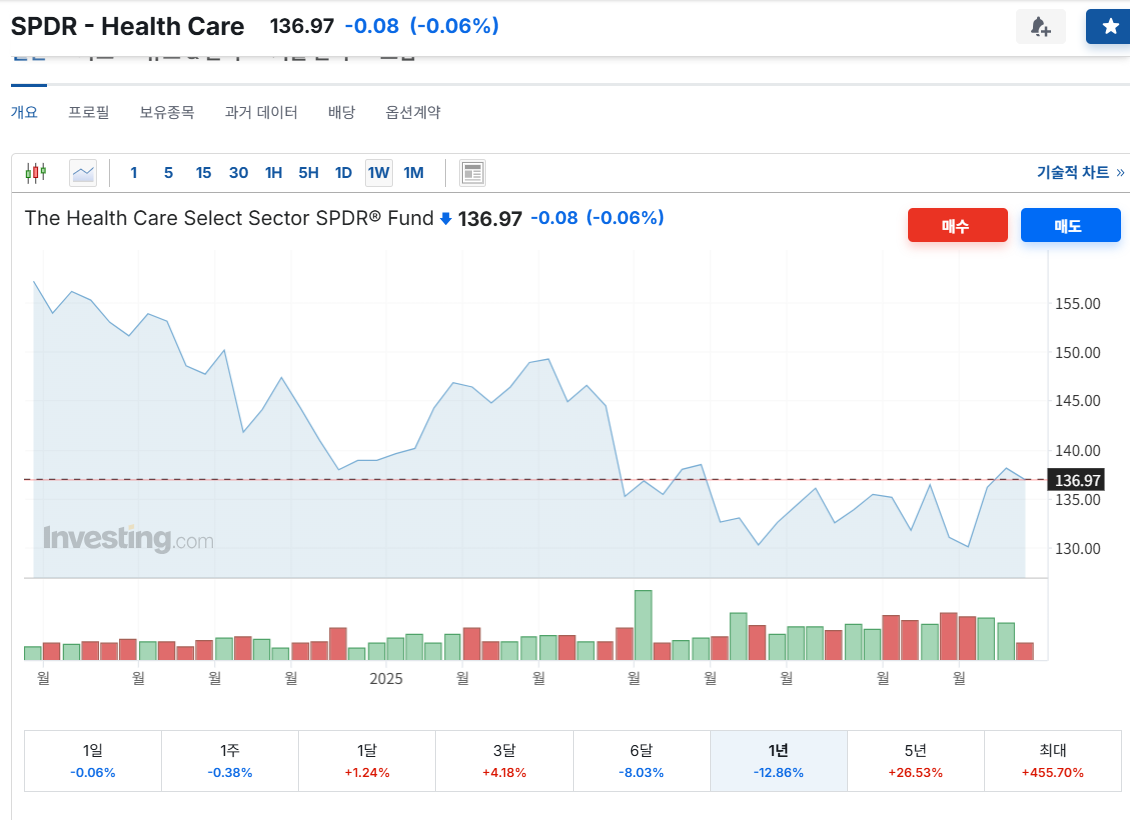The height and width of the screenshot is (820, 1130).
Task: Add to watchlist with star button
Action: pyautogui.click(x=1110, y=27)
